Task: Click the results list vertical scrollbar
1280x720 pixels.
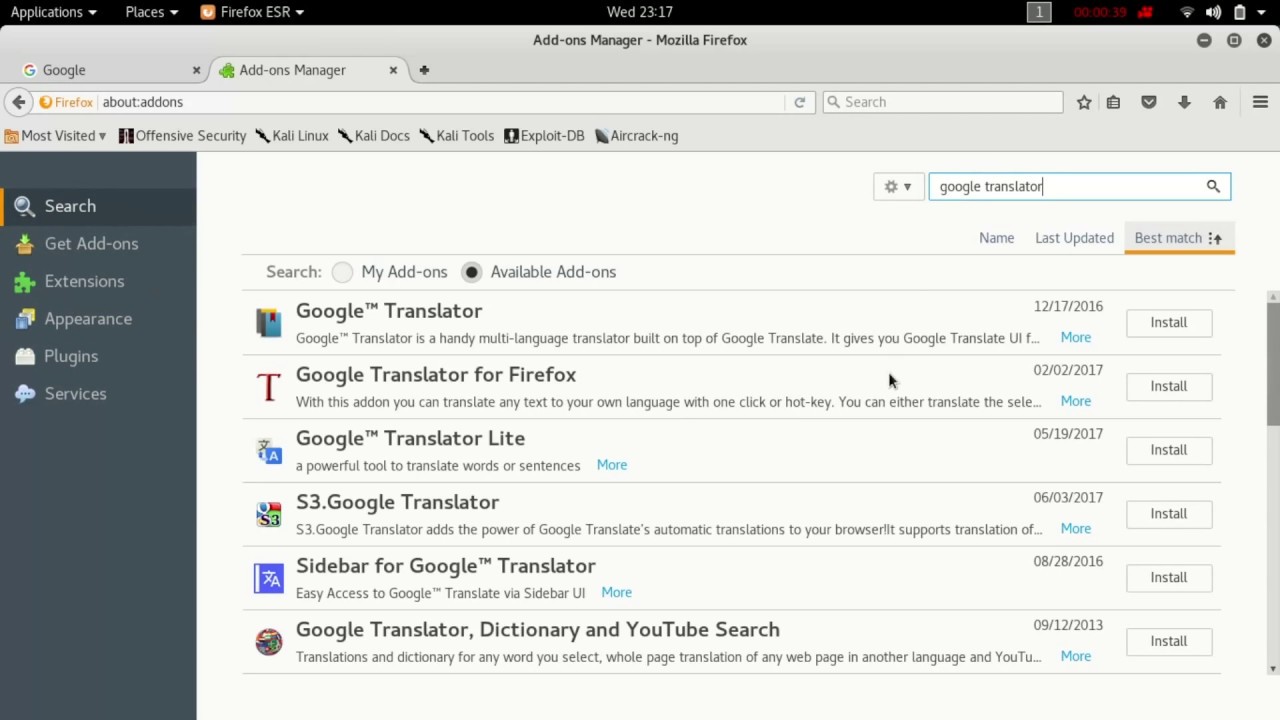Action: pos(1273,360)
